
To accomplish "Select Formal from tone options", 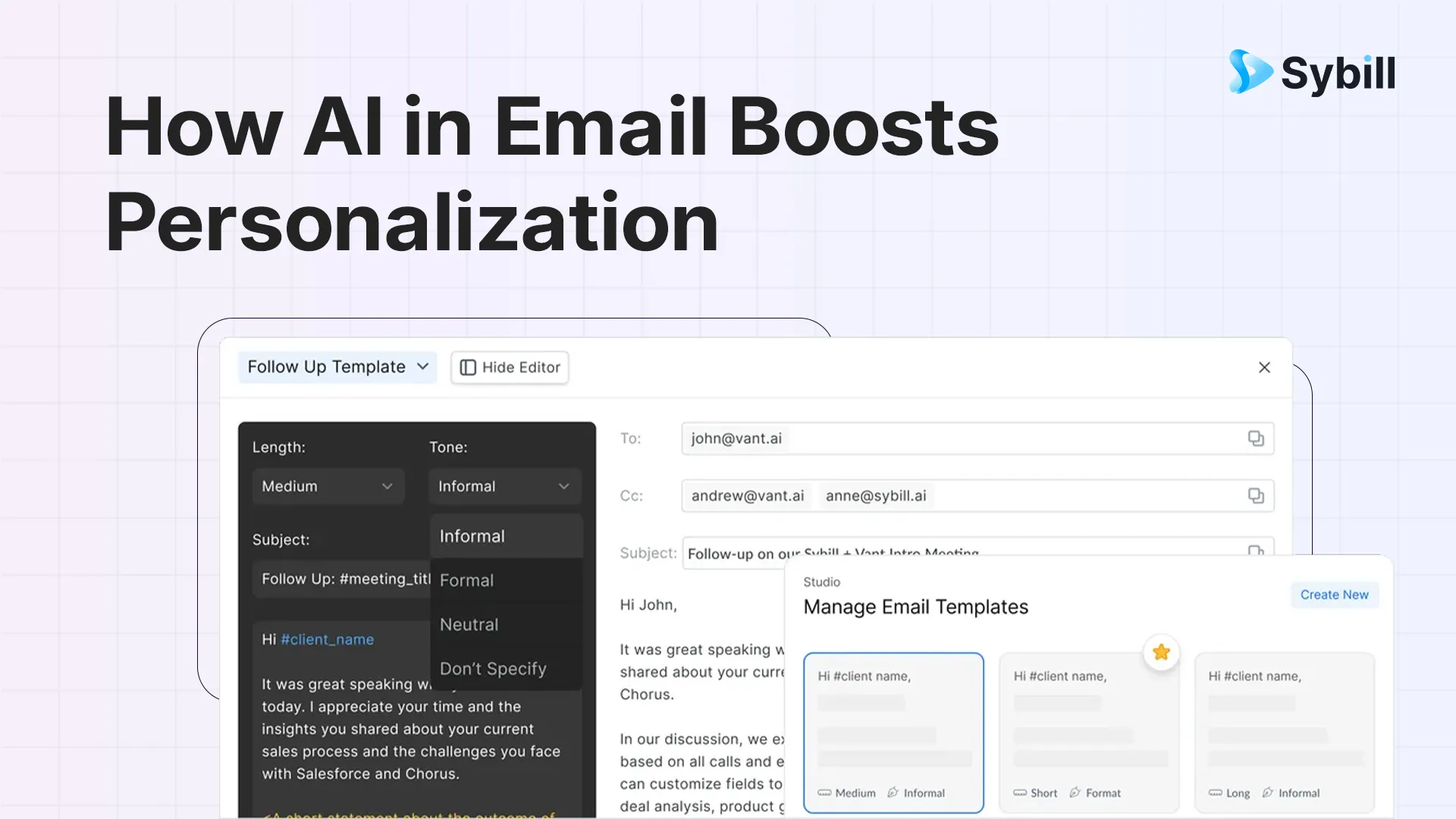I will [467, 581].
